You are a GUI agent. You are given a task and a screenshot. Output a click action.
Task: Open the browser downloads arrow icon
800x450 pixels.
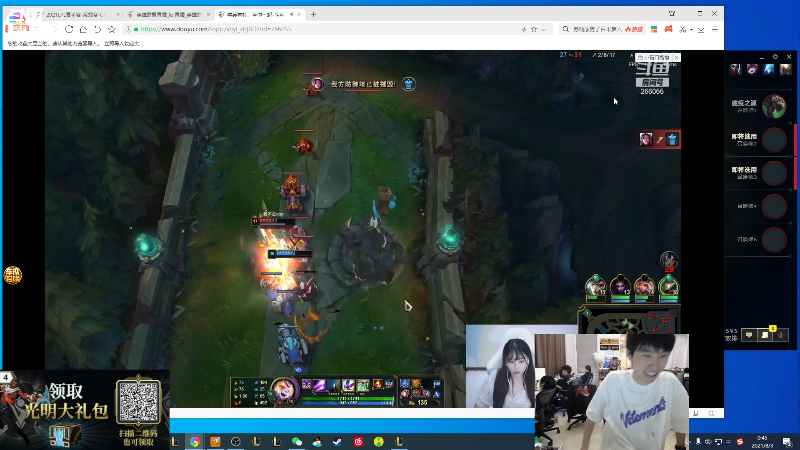click(x=701, y=30)
